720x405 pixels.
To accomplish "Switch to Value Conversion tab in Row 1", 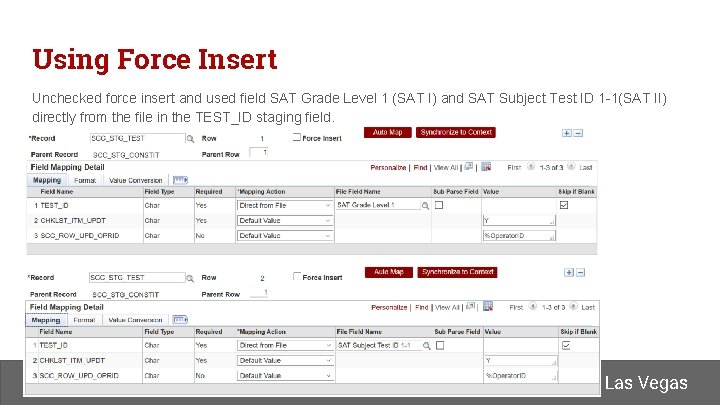I will (x=135, y=180).
